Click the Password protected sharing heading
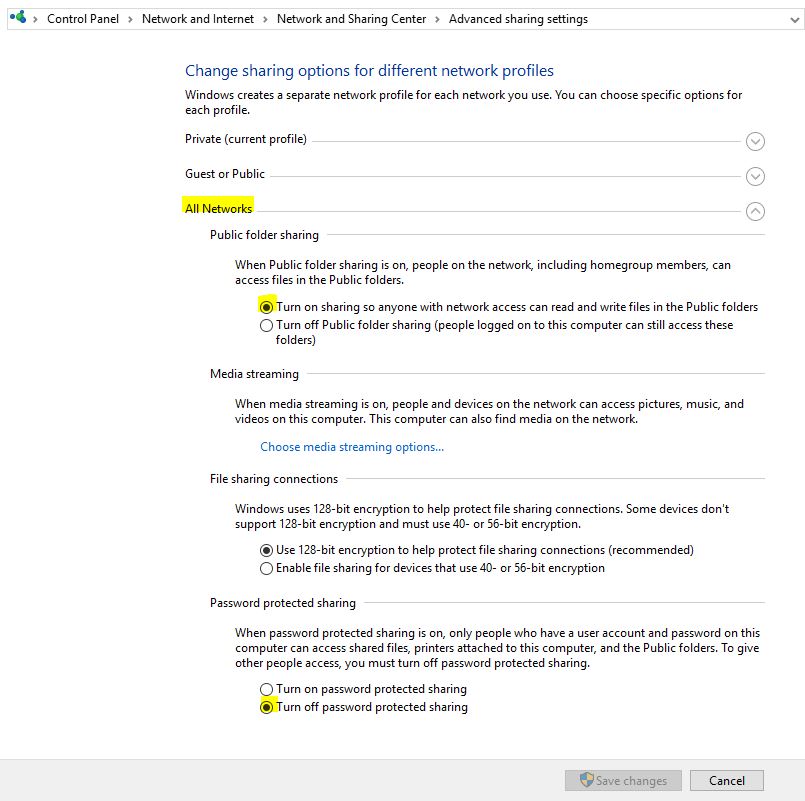Image resolution: width=805 pixels, height=801 pixels. coord(283,603)
